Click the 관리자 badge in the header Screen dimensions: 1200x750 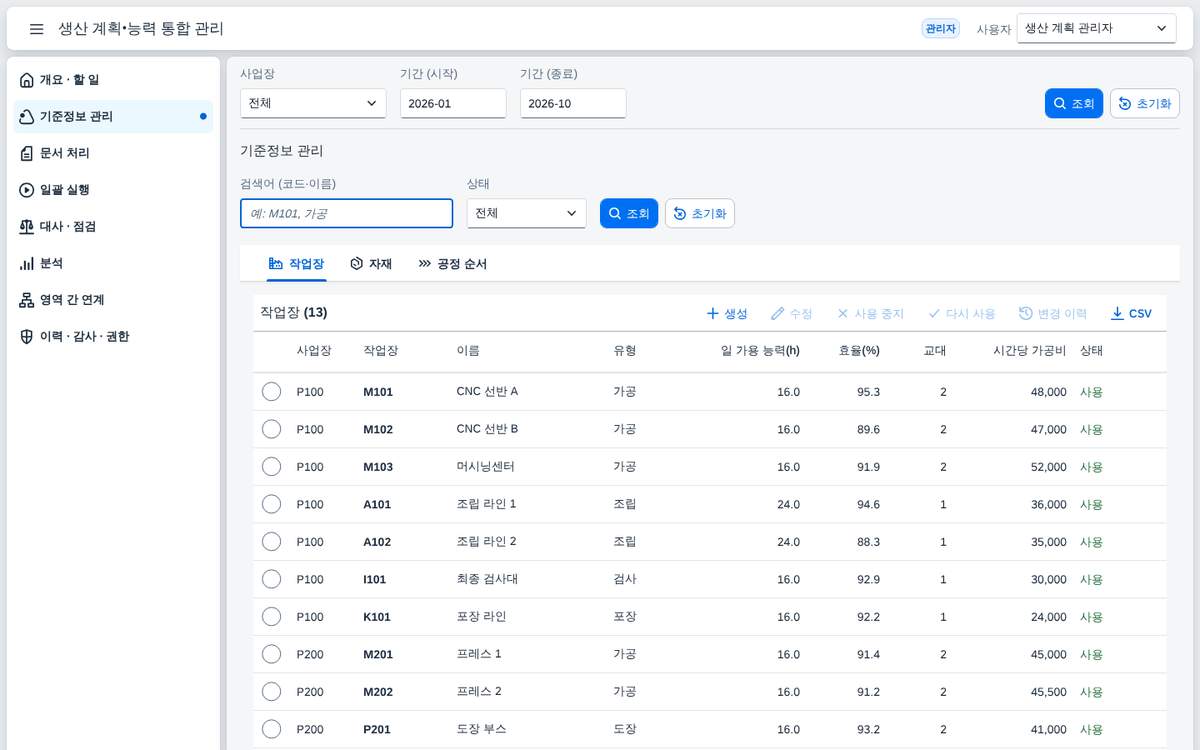pos(940,29)
